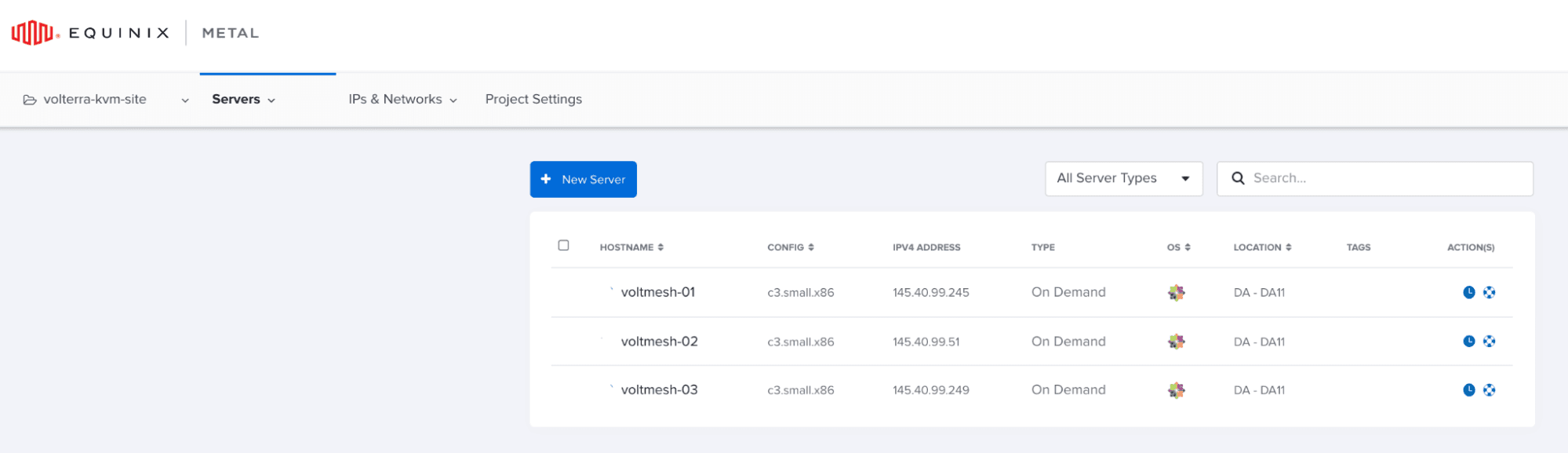
Task: Click c3.small.x86 config for voltmesh-01
Action: pyautogui.click(x=801, y=293)
